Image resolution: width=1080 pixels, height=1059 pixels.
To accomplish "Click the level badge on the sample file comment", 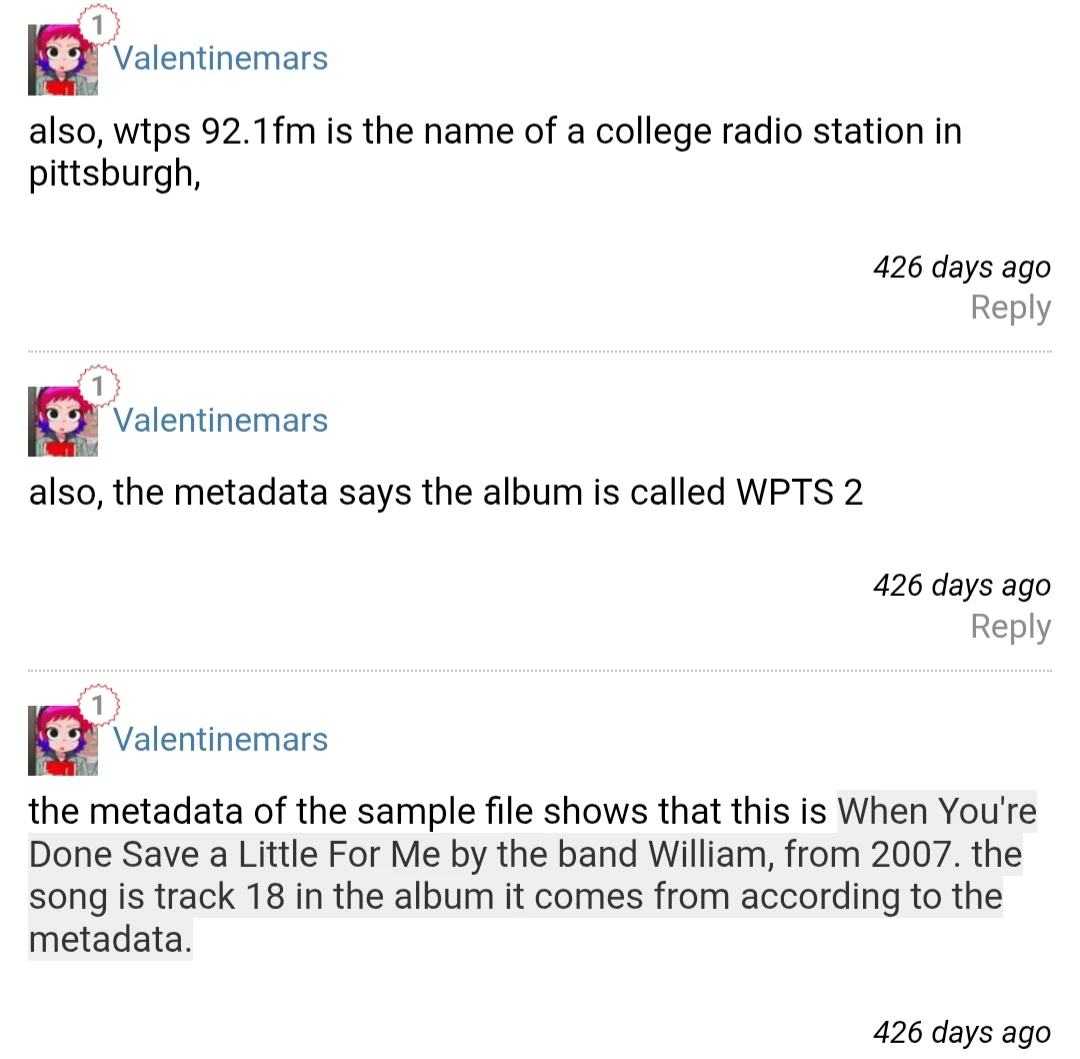I will pos(99,704).
